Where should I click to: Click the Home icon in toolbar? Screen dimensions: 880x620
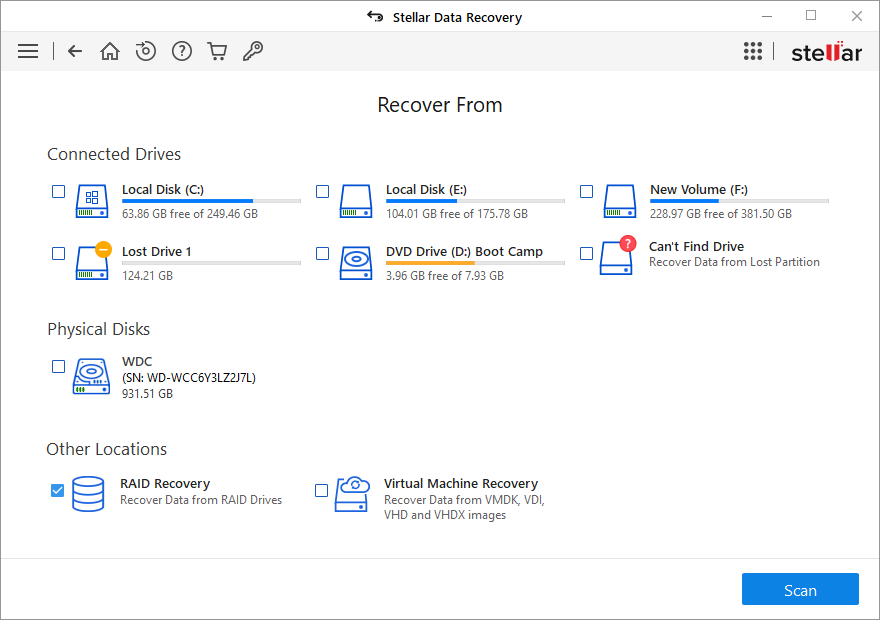pos(110,51)
